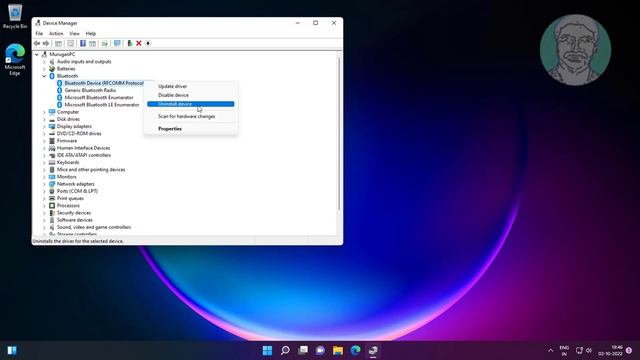Click the Back arrow in Device Manager toolbar
The height and width of the screenshot is (360, 640).
pyautogui.click(x=37, y=43)
